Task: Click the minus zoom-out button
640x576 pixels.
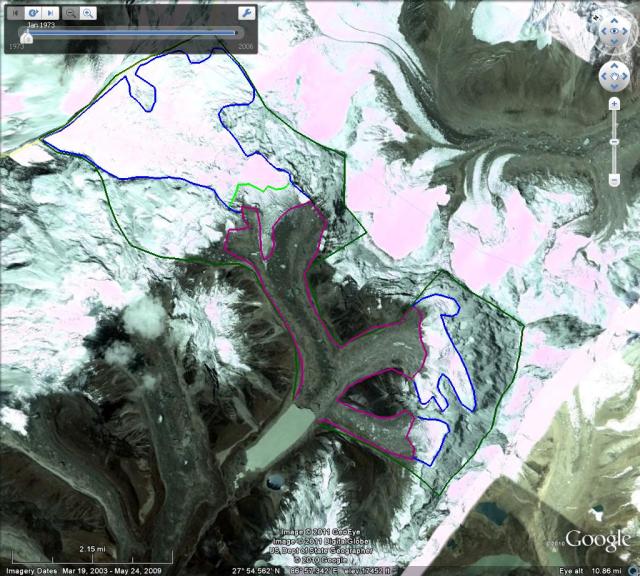Action: (612, 181)
